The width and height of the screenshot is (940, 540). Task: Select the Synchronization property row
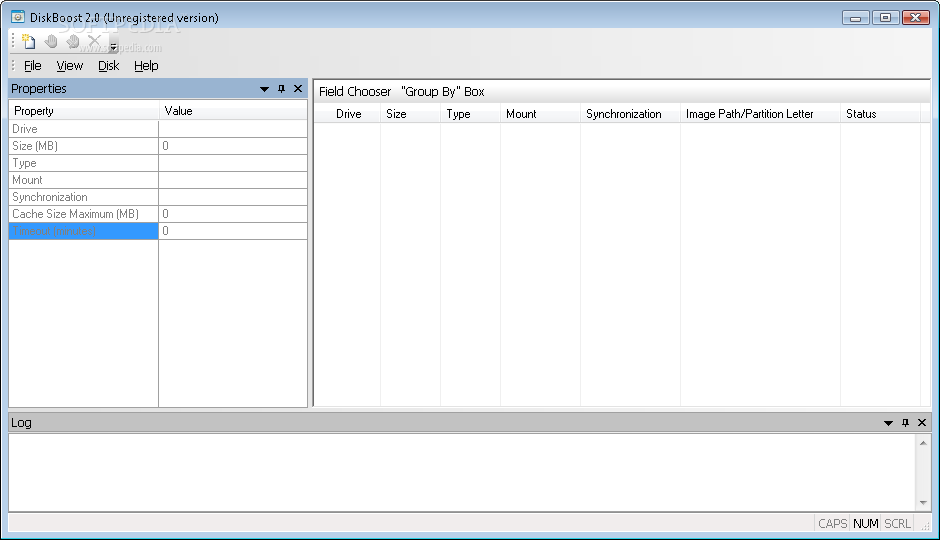[84, 197]
